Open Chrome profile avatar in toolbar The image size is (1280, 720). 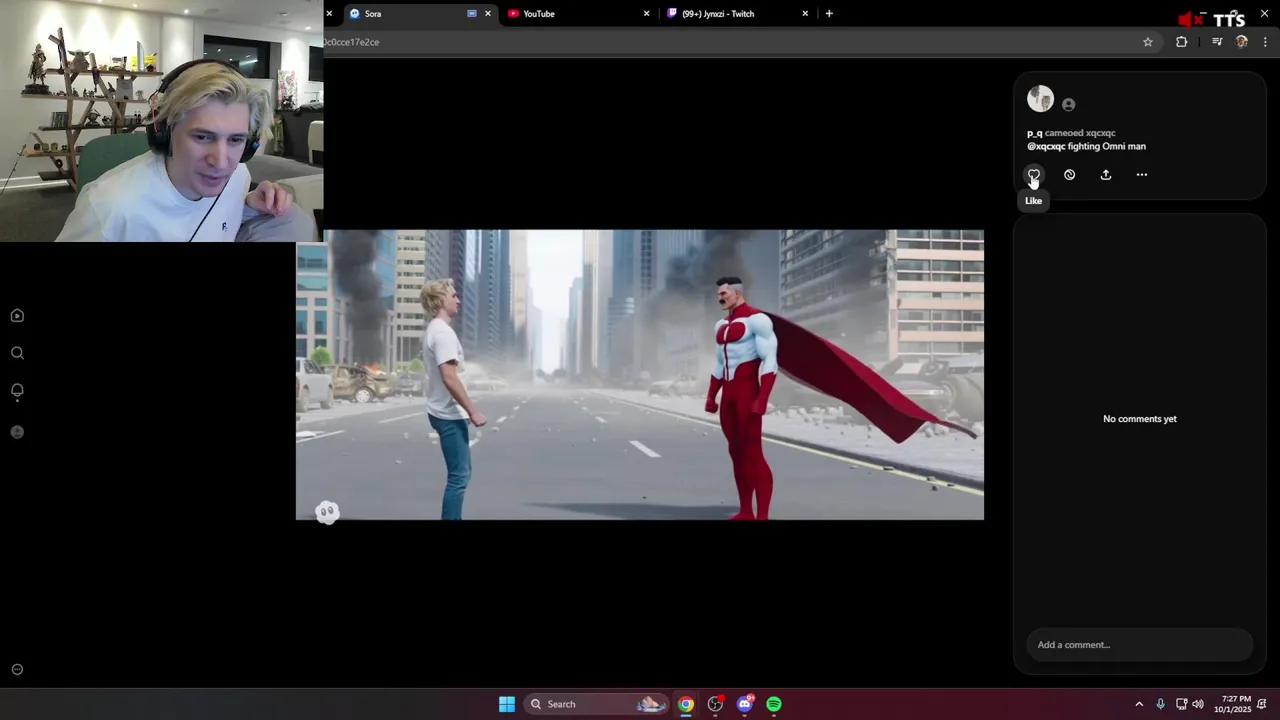[x=1242, y=42]
